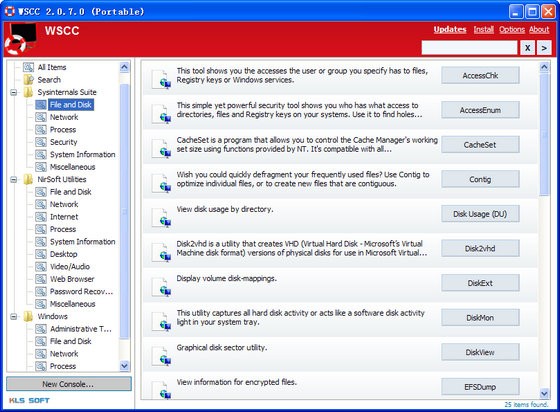
Task: Click the Disk2vhd tool file icon
Action: [161, 252]
